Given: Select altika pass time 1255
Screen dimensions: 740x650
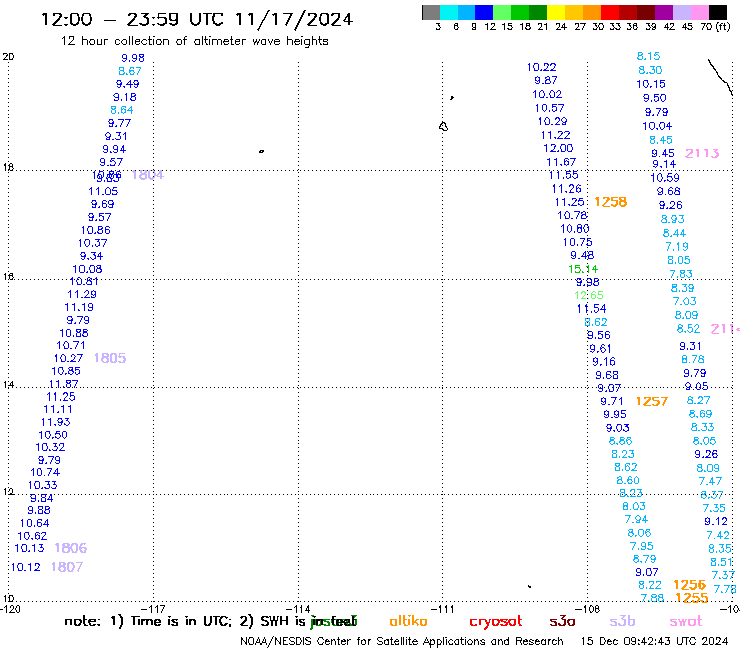Looking at the screenshot, I should pyautogui.click(x=692, y=598).
